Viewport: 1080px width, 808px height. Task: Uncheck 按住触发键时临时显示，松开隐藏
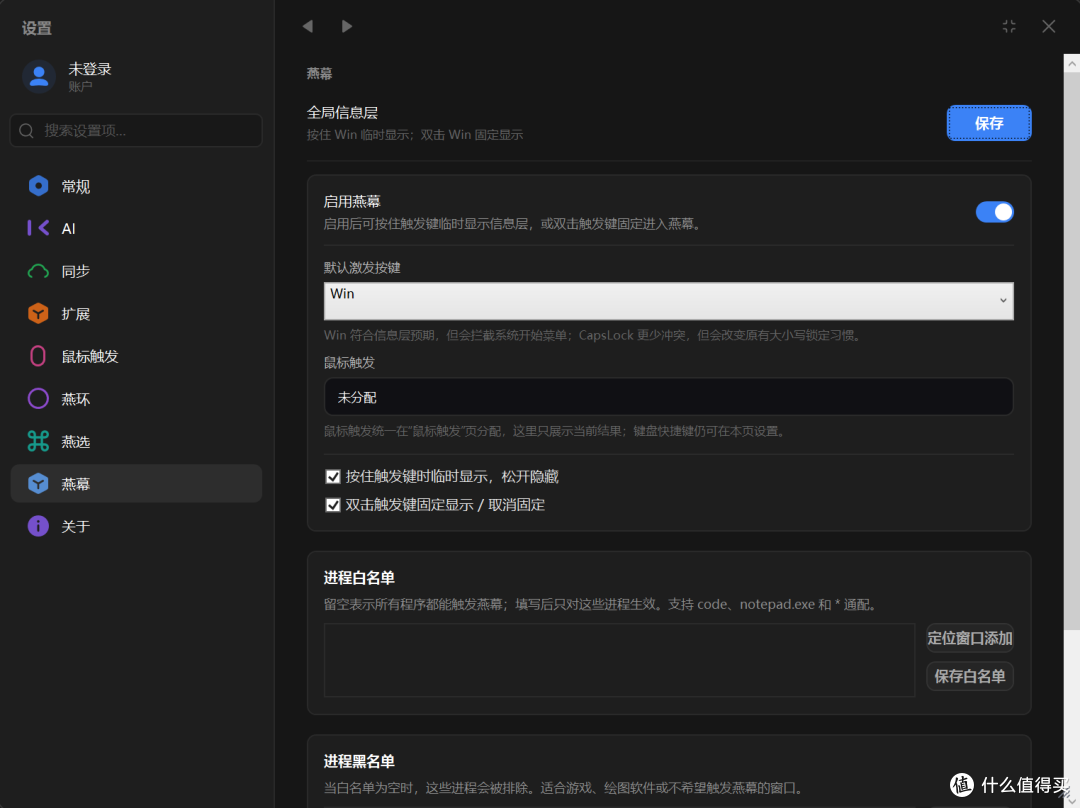[x=333, y=477]
